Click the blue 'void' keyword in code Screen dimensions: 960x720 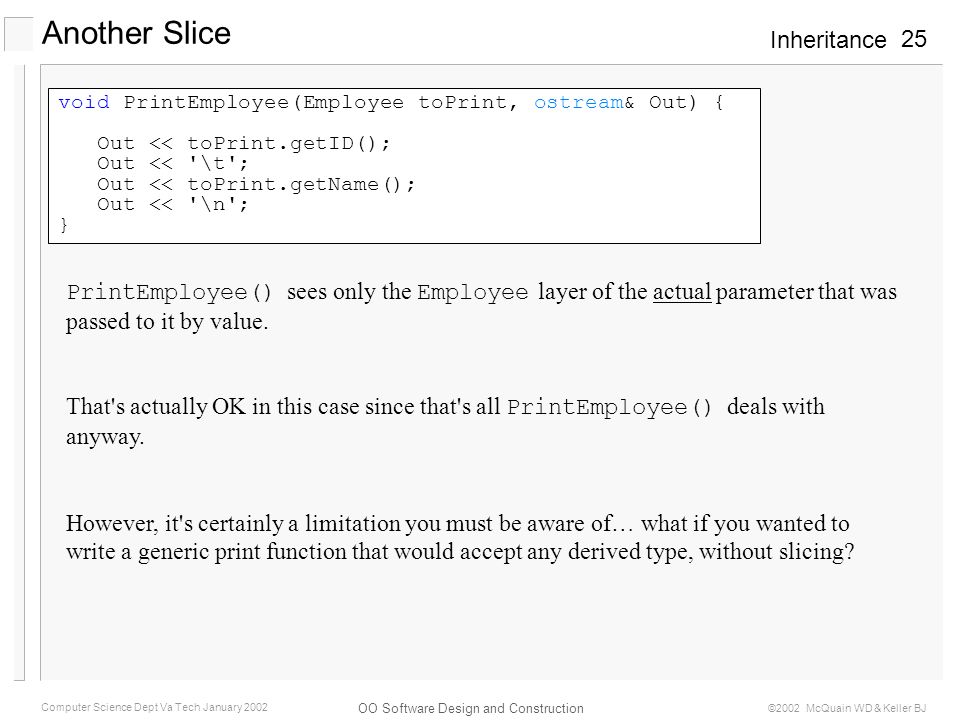pyautogui.click(x=84, y=102)
